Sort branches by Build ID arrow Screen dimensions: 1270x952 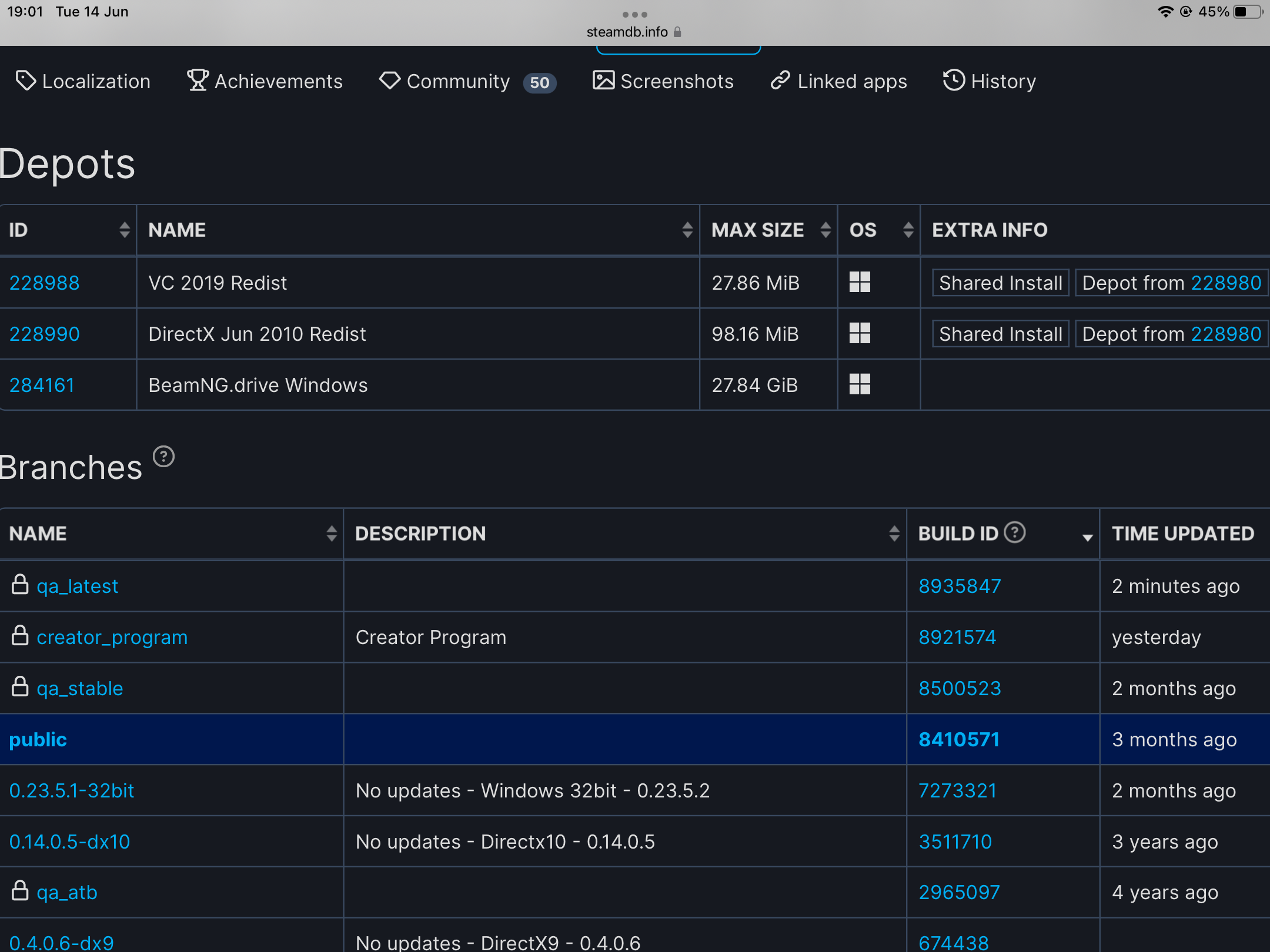pyautogui.click(x=1087, y=537)
